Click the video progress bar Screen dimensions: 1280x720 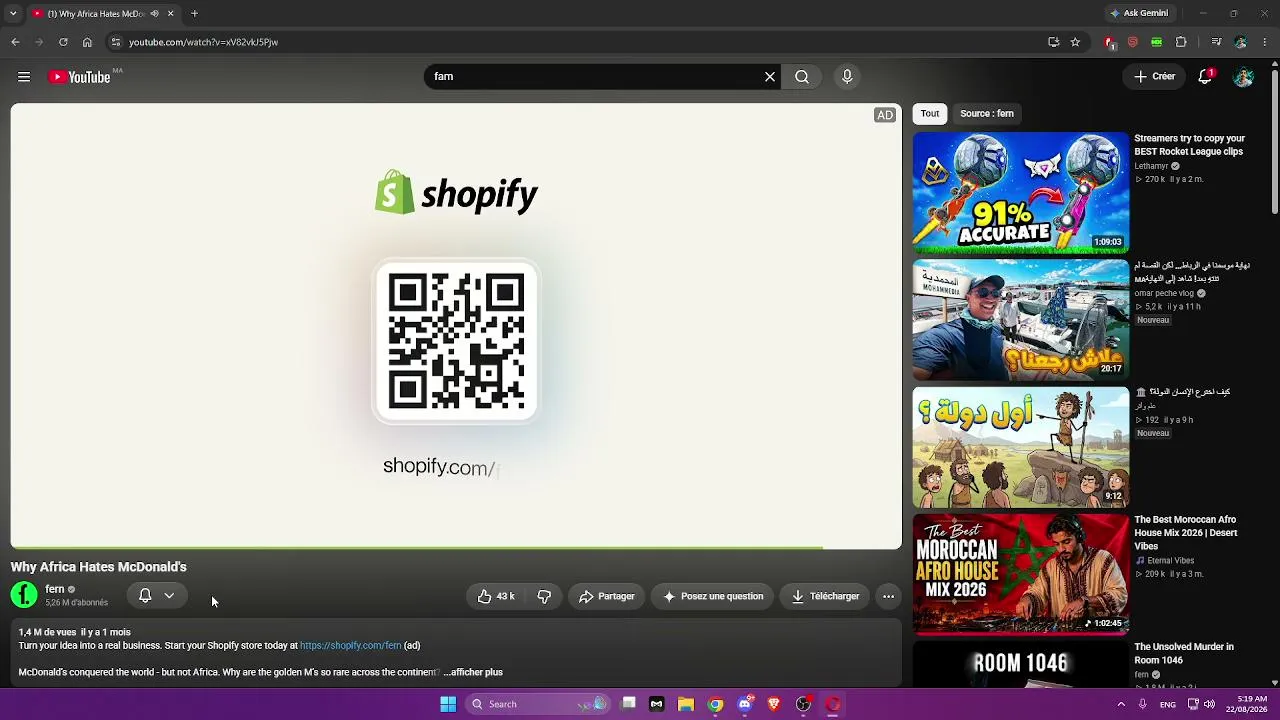coord(456,548)
